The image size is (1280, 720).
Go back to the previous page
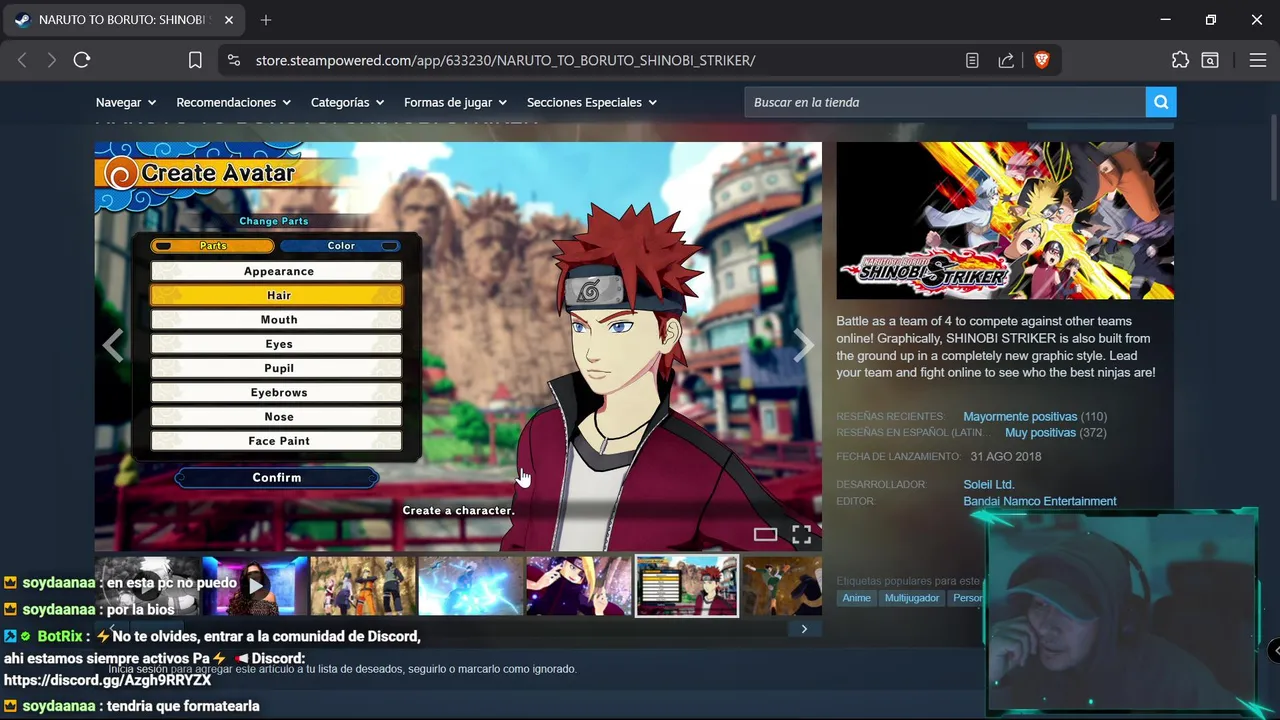22,60
